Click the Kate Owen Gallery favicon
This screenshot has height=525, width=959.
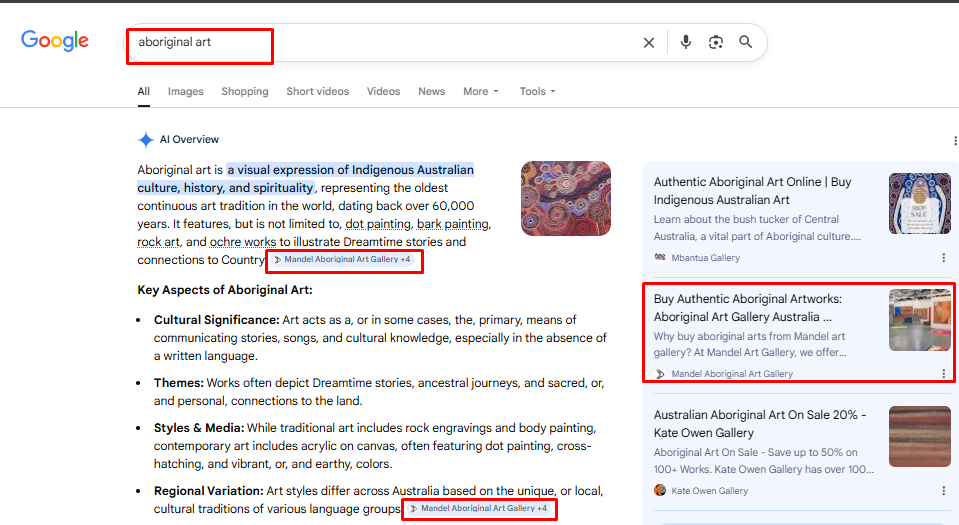660,490
